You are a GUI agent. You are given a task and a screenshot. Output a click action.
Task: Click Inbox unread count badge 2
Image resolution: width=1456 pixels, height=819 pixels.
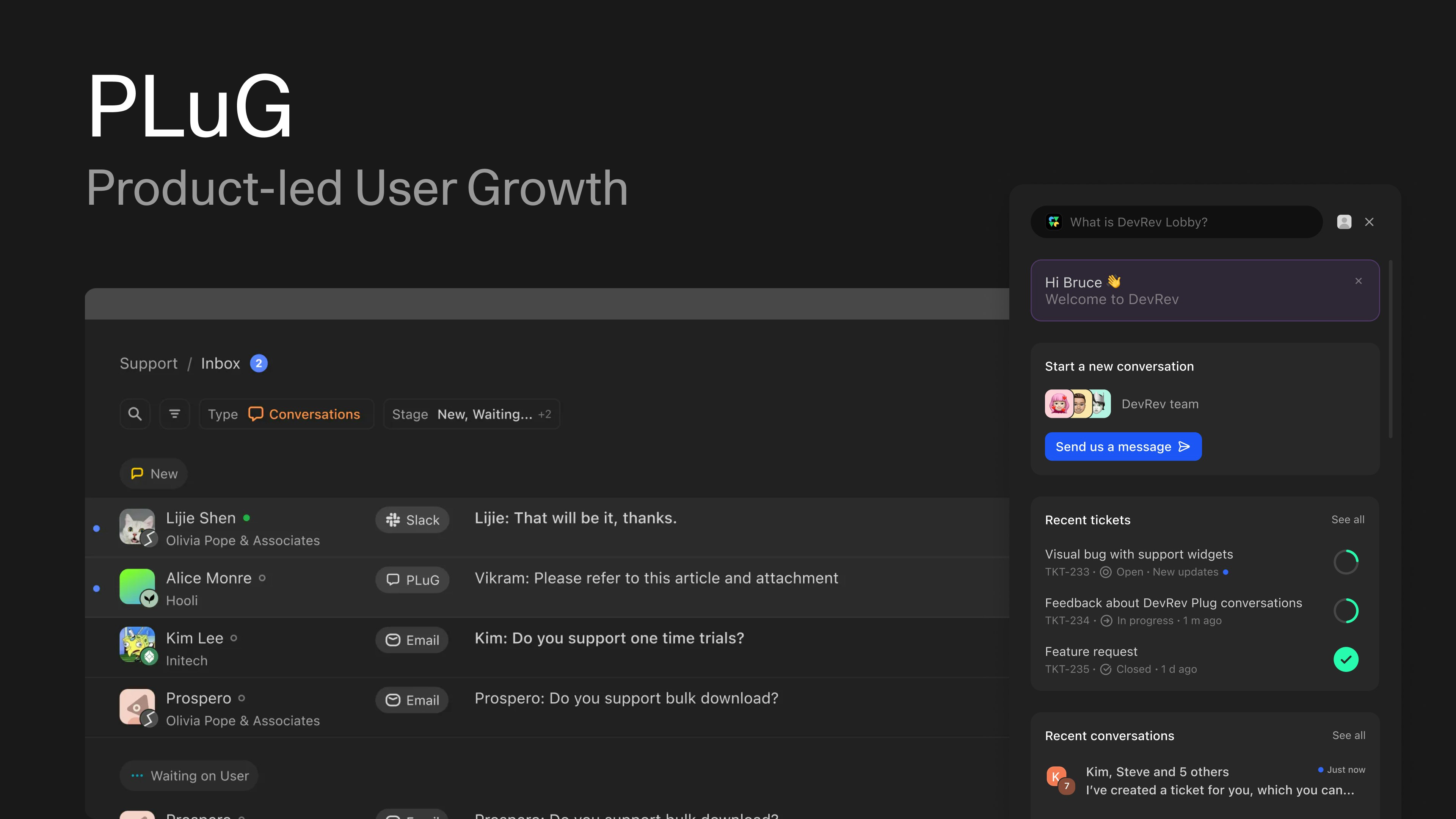click(x=259, y=364)
